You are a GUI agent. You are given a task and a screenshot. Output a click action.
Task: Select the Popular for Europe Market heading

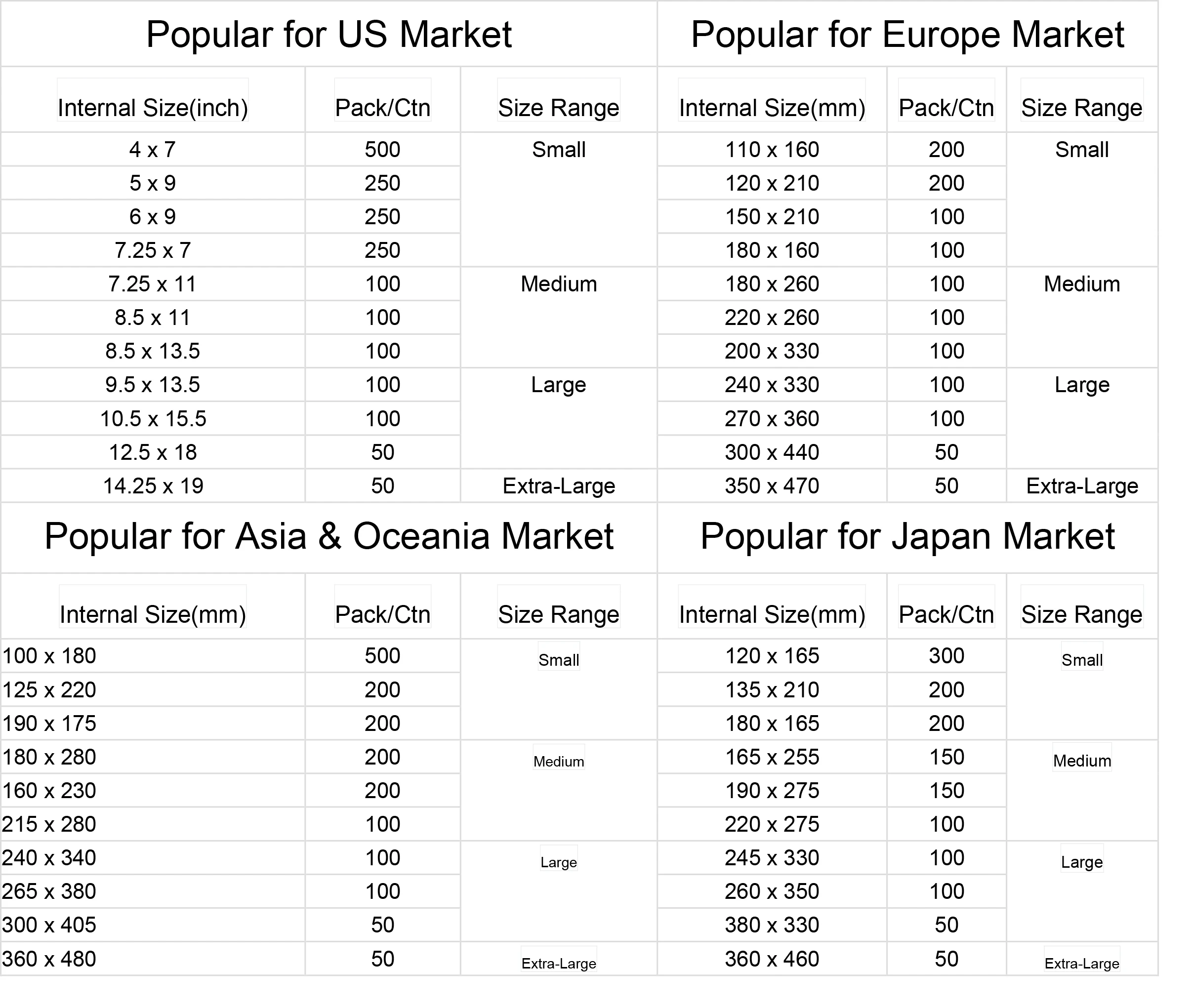[907, 34]
